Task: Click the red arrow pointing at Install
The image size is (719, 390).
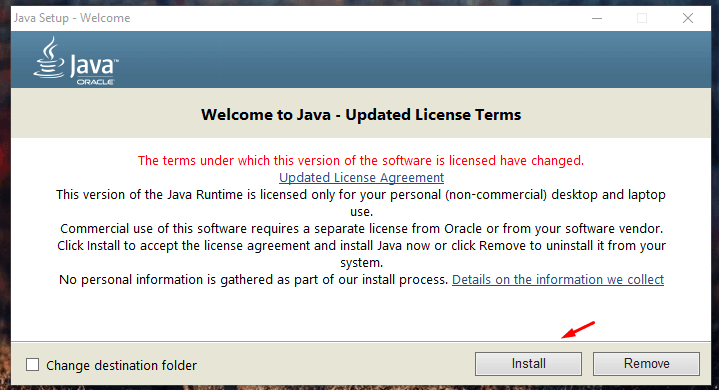Action: [x=578, y=330]
